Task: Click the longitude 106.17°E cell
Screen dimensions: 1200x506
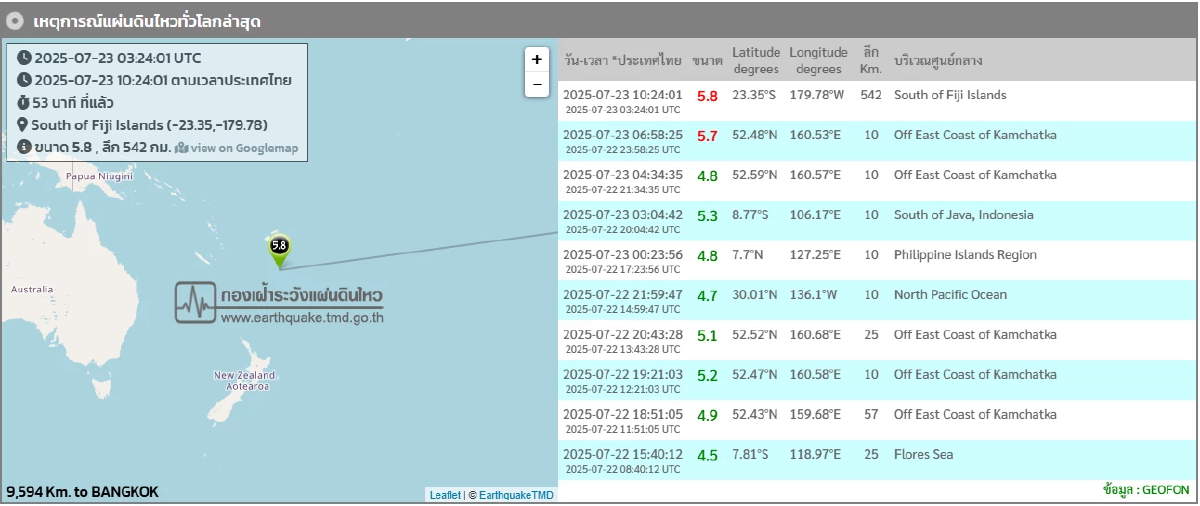Action: (815, 215)
